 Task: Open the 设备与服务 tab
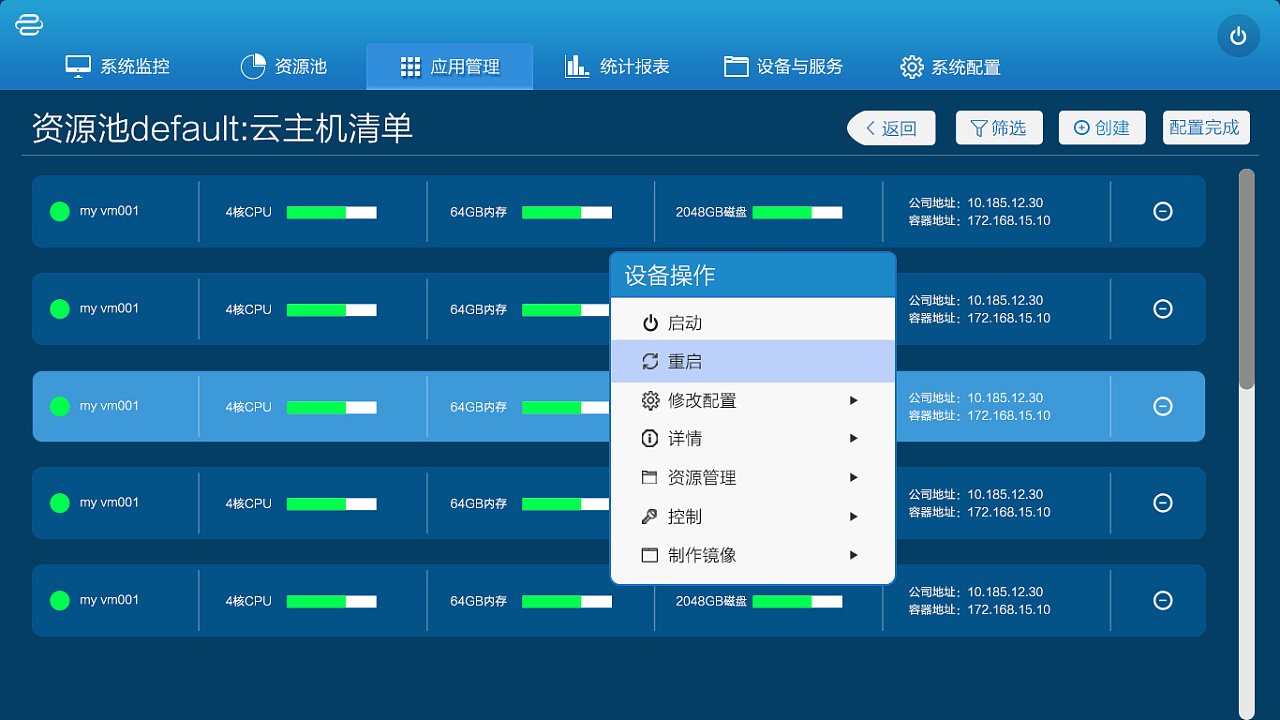coord(784,67)
